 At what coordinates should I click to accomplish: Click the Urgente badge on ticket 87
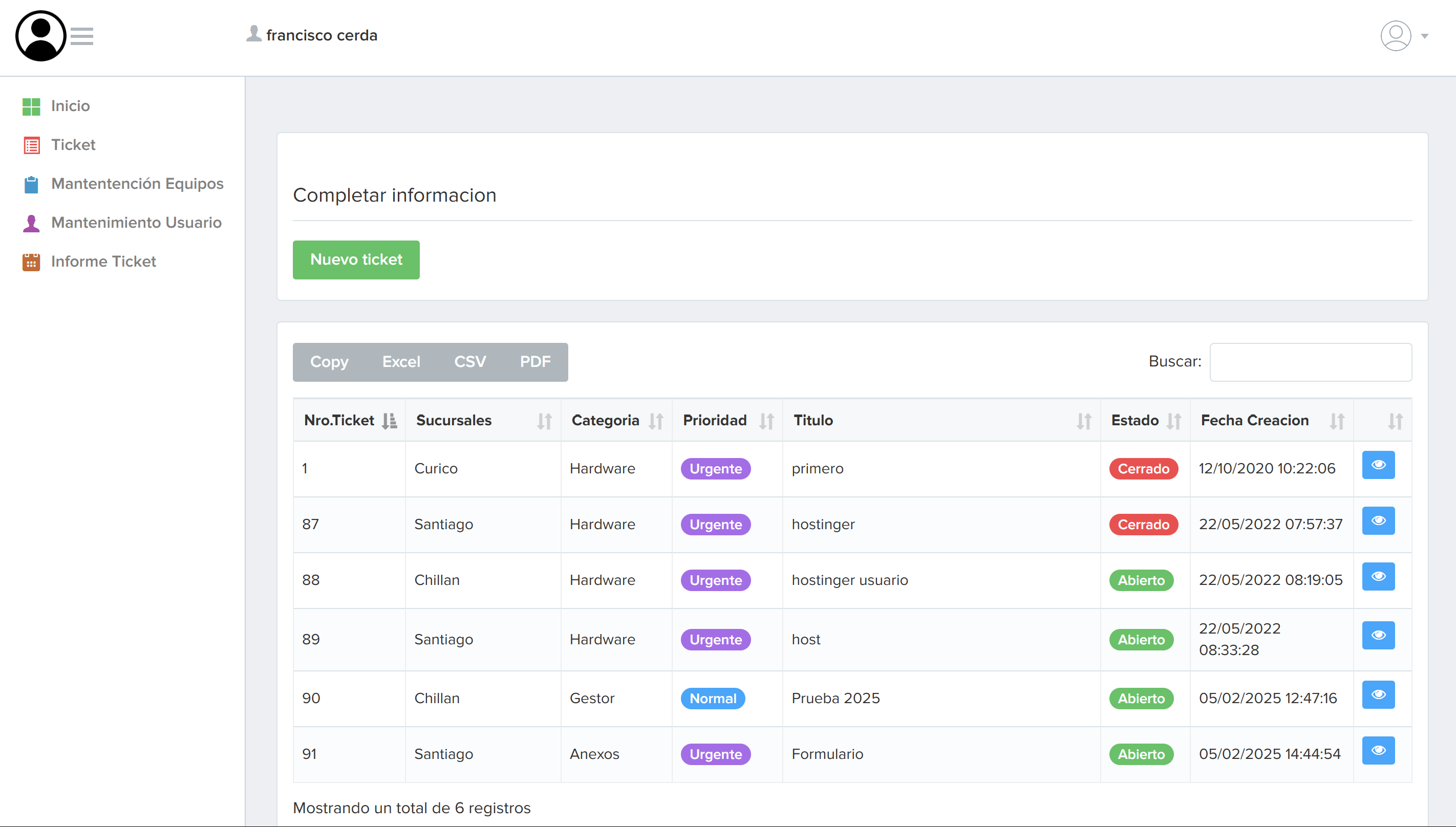(715, 524)
